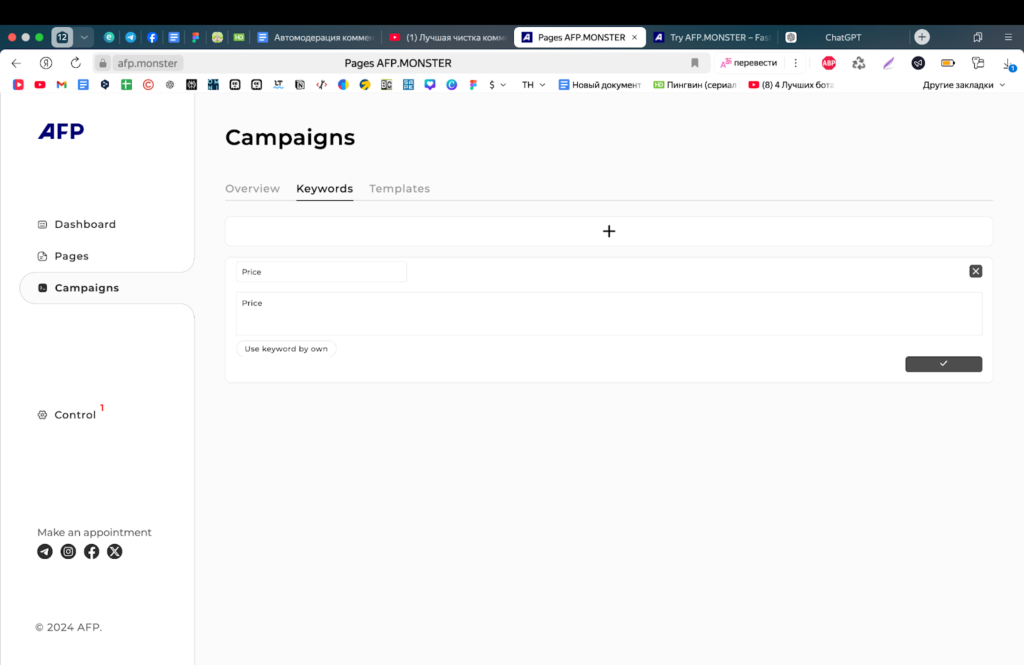Open Pages in the sidebar
Image resolution: width=1024 pixels, height=665 pixels.
pos(71,256)
